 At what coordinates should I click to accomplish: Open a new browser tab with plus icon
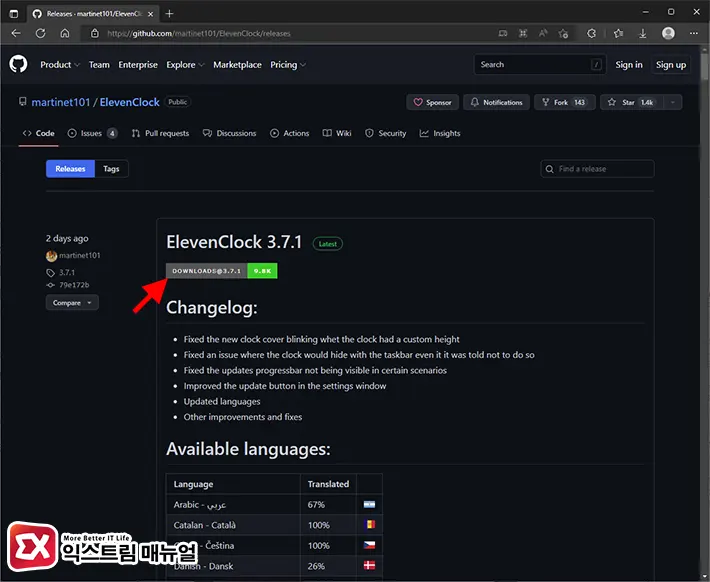pyautogui.click(x=169, y=13)
